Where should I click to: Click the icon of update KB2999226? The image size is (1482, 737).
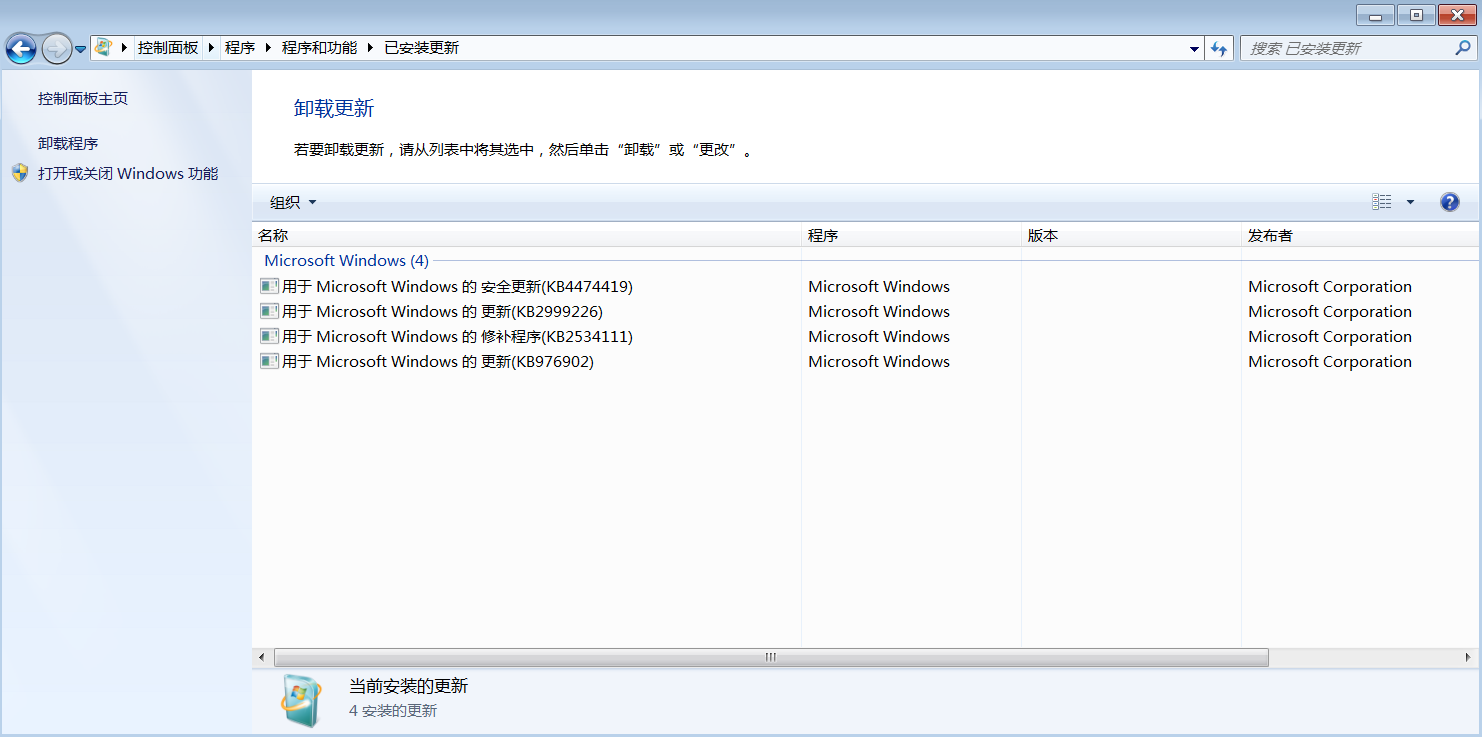point(269,311)
